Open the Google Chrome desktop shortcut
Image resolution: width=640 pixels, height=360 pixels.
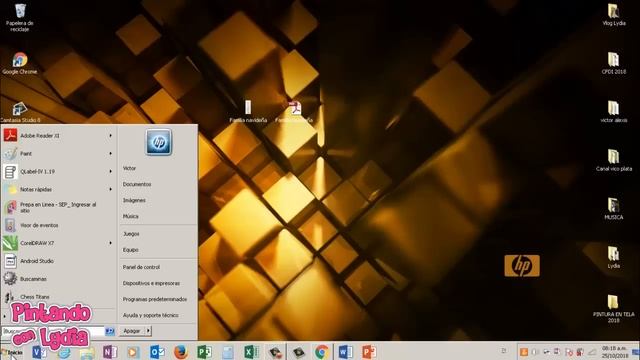pos(20,63)
